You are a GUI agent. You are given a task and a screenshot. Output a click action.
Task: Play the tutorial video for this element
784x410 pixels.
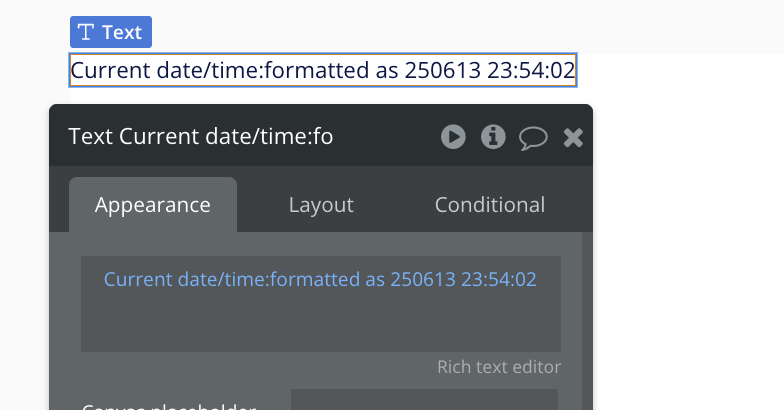click(454, 137)
